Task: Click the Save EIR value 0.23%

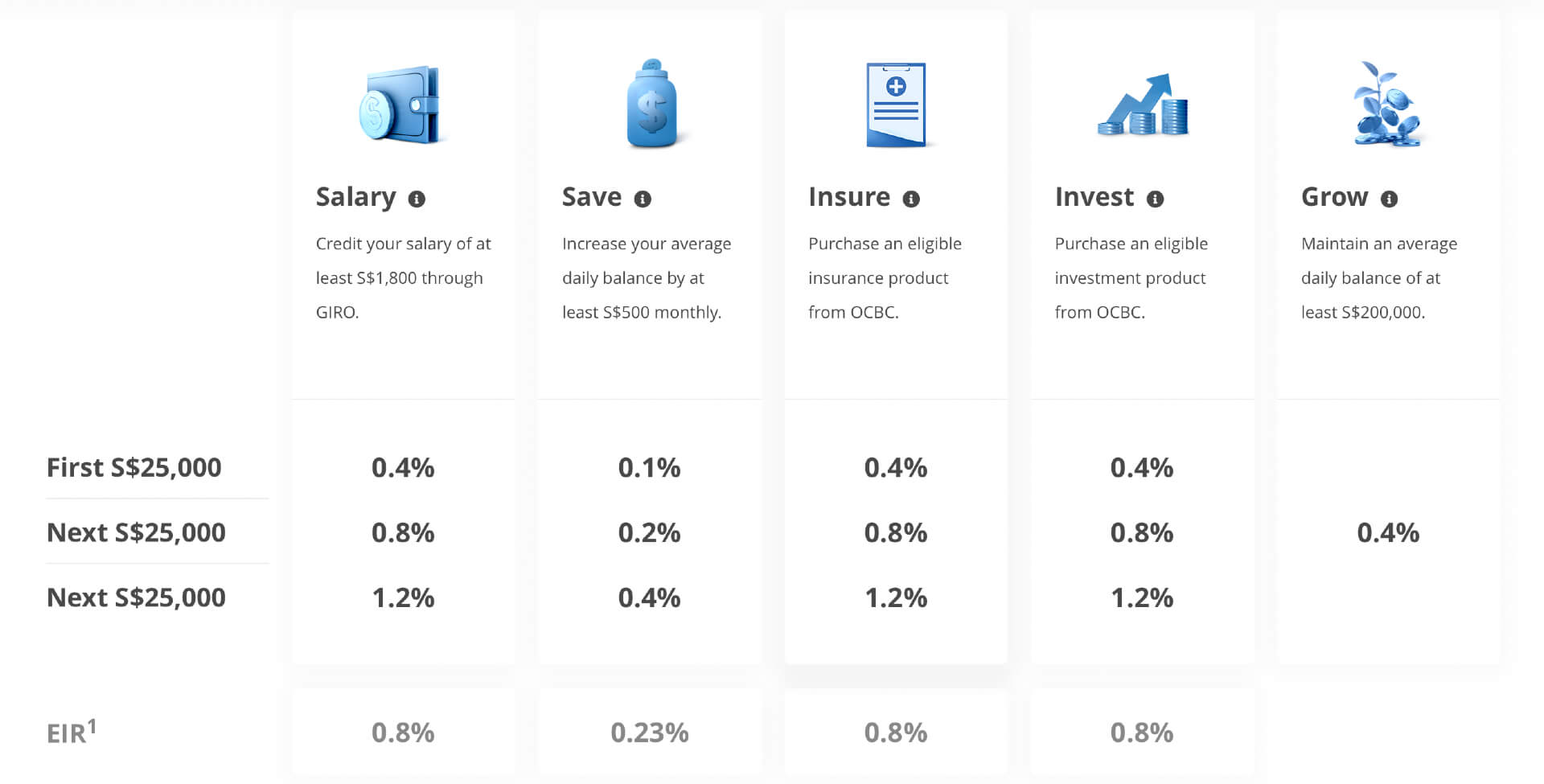Action: pyautogui.click(x=650, y=733)
